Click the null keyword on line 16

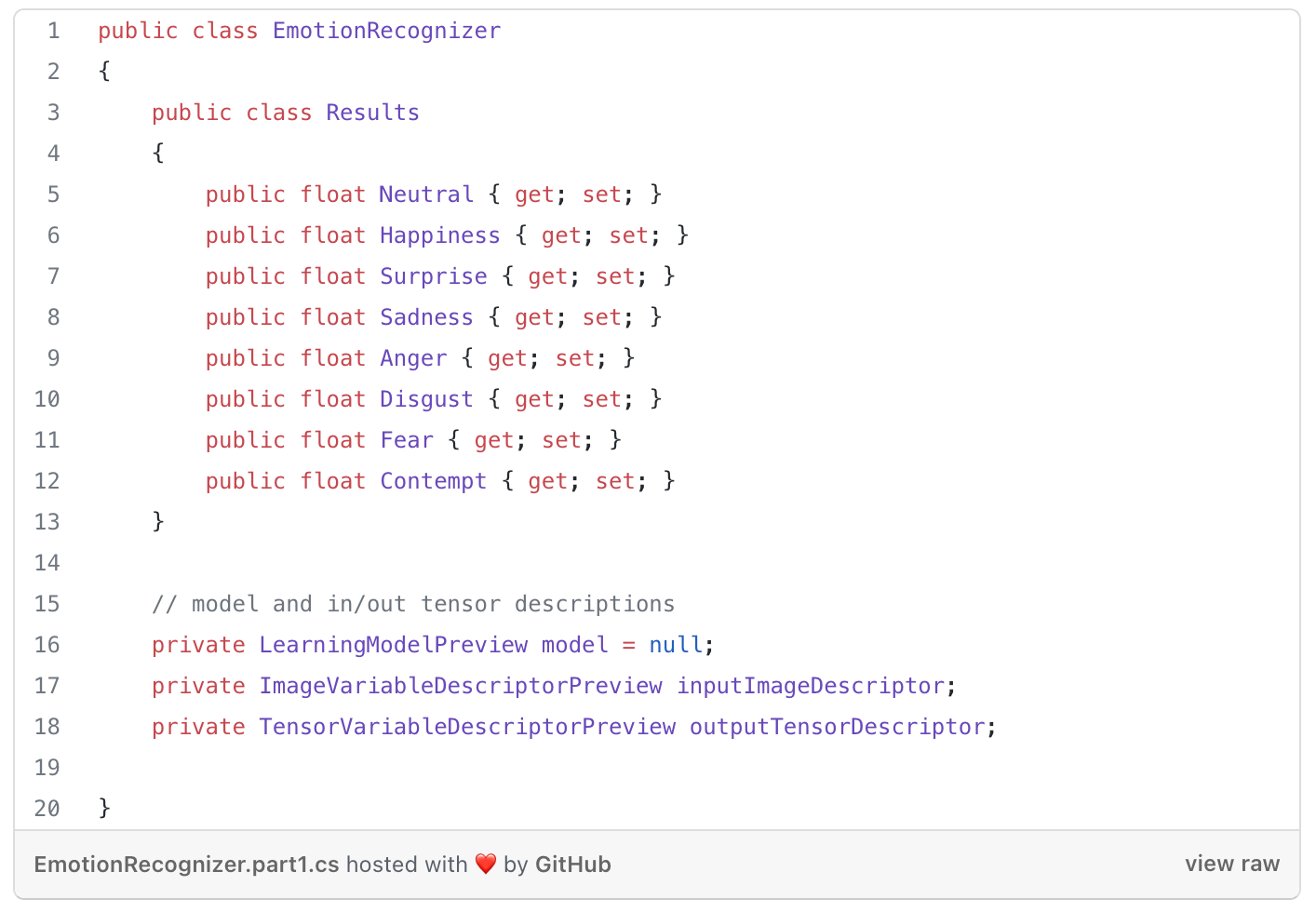pyautogui.click(x=676, y=645)
